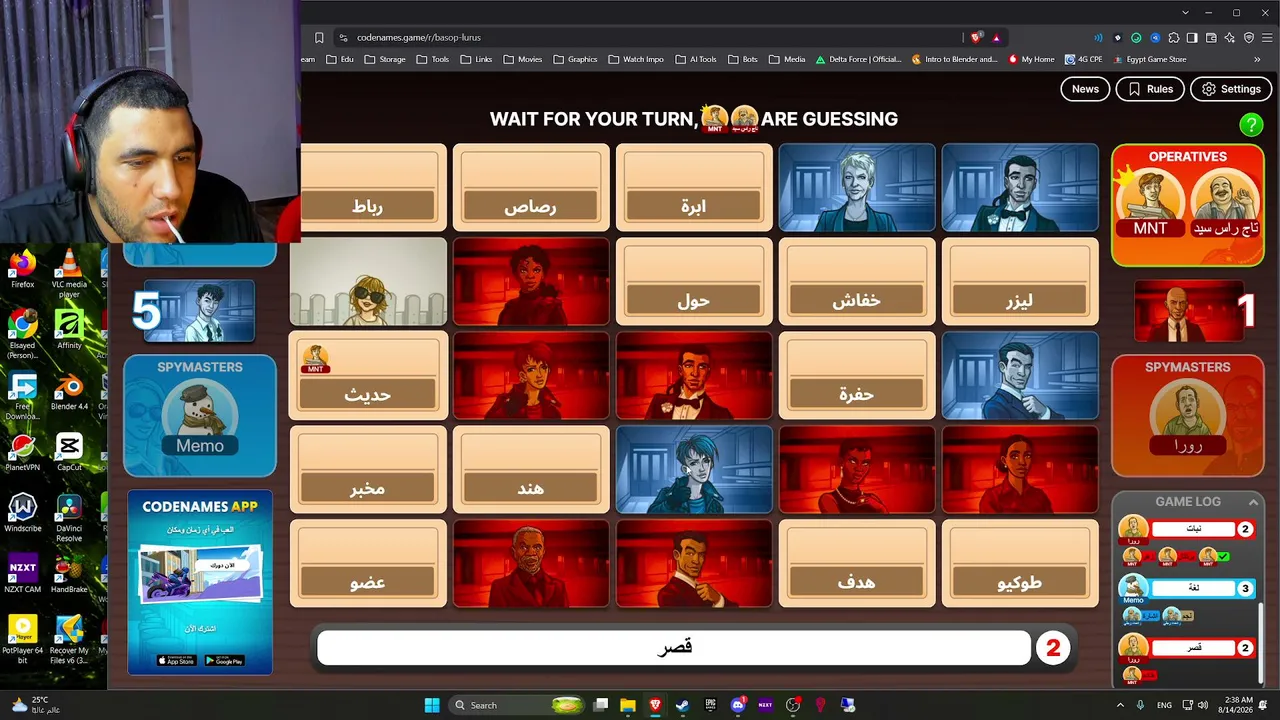Open the PlanetVPN desktop icon
Viewport: 1280px width, 720px height.
pyautogui.click(x=22, y=452)
